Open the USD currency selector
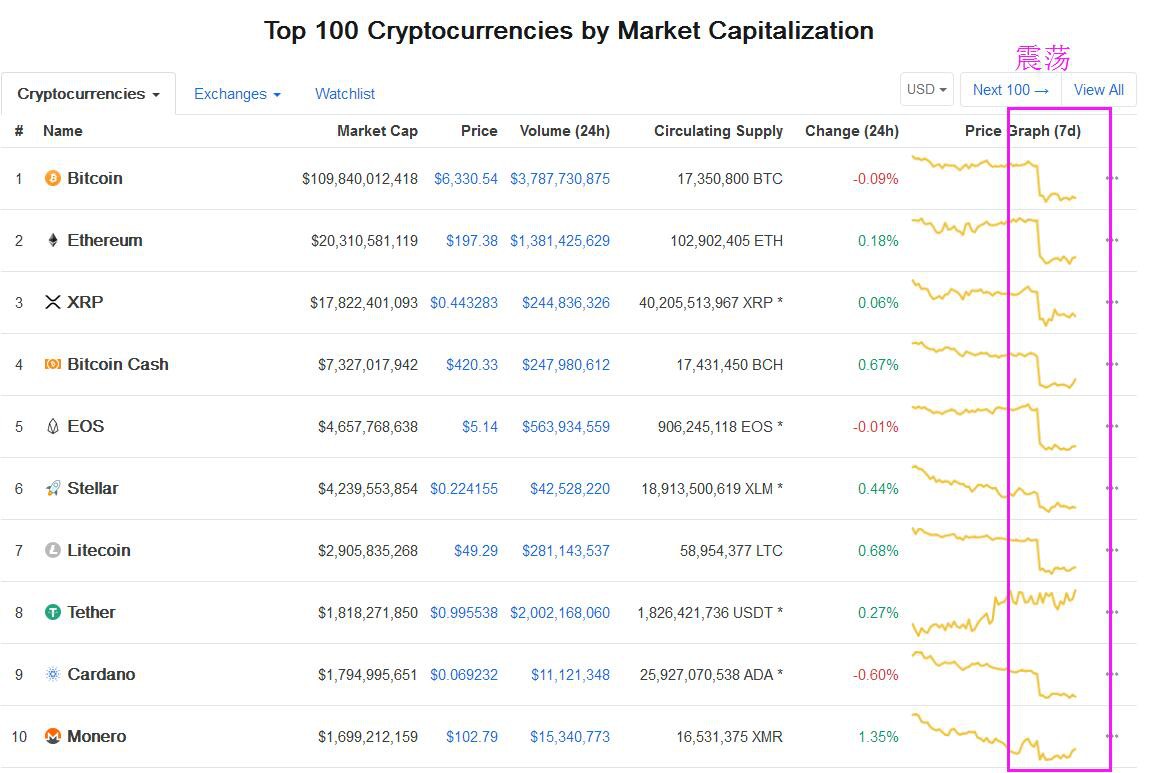Image resolution: width=1156 pixels, height=773 pixels. click(x=927, y=89)
